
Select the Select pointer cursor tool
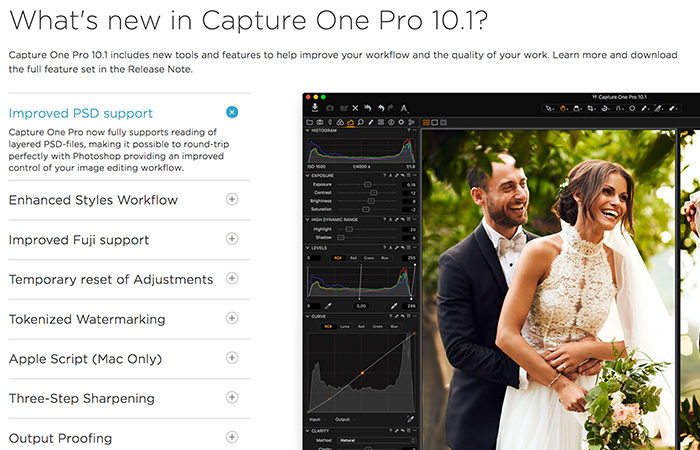(550, 108)
